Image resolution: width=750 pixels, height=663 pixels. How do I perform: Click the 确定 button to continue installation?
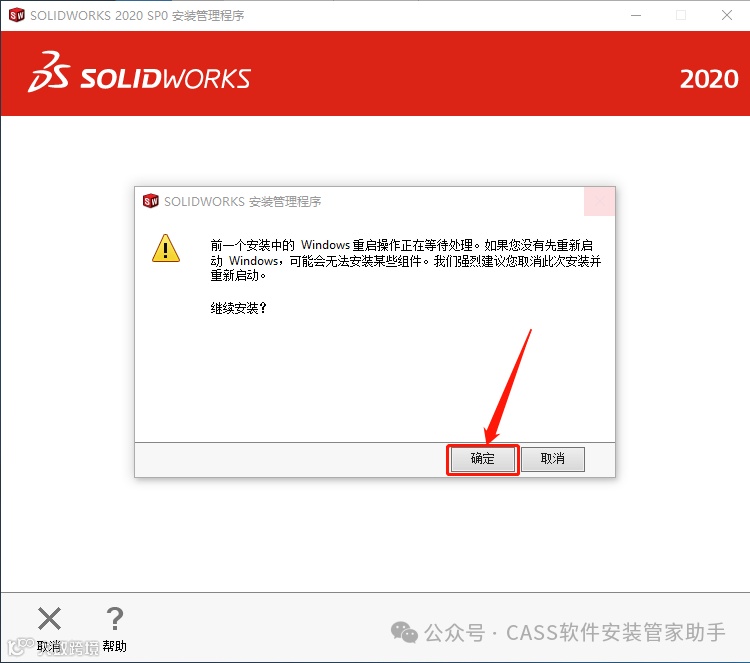[x=482, y=459]
